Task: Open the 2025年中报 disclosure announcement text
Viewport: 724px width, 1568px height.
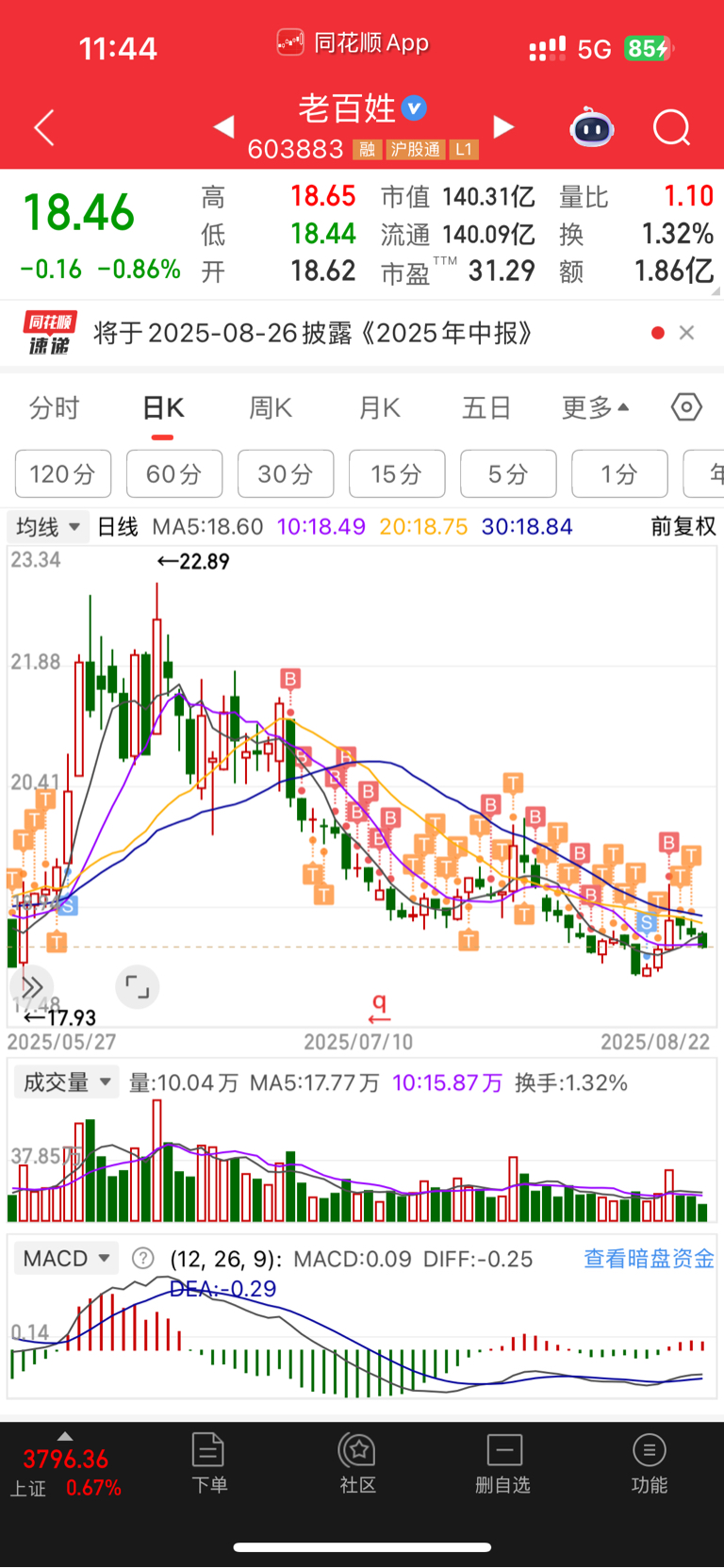Action: coord(313,333)
